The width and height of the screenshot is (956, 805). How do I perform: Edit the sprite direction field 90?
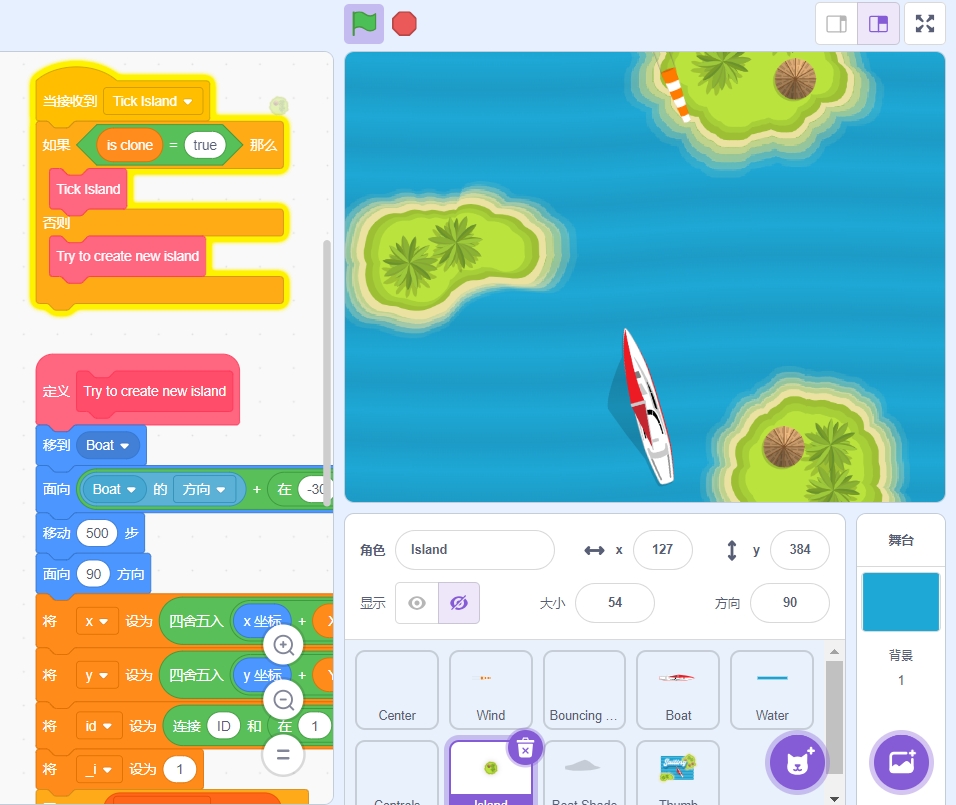790,603
